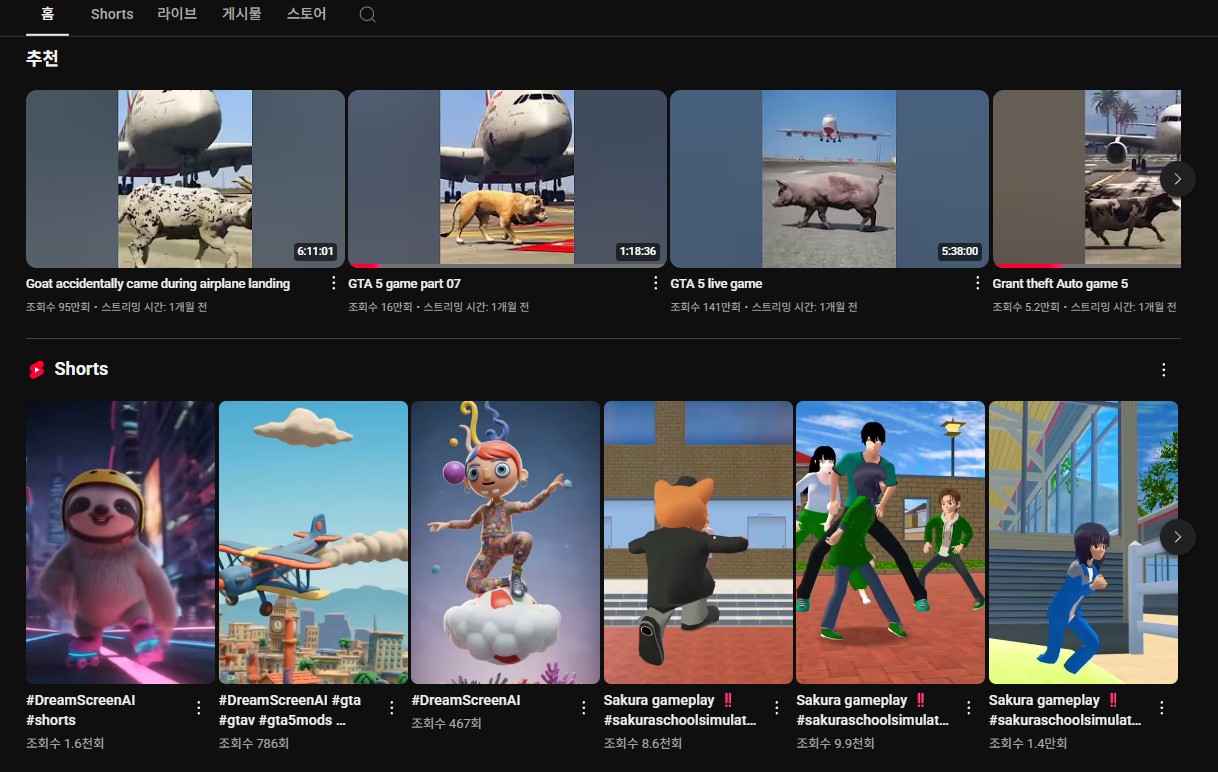The height and width of the screenshot is (772, 1218).
Task: Open options for the #DreamScreenAI #gta short
Action: click(x=391, y=708)
